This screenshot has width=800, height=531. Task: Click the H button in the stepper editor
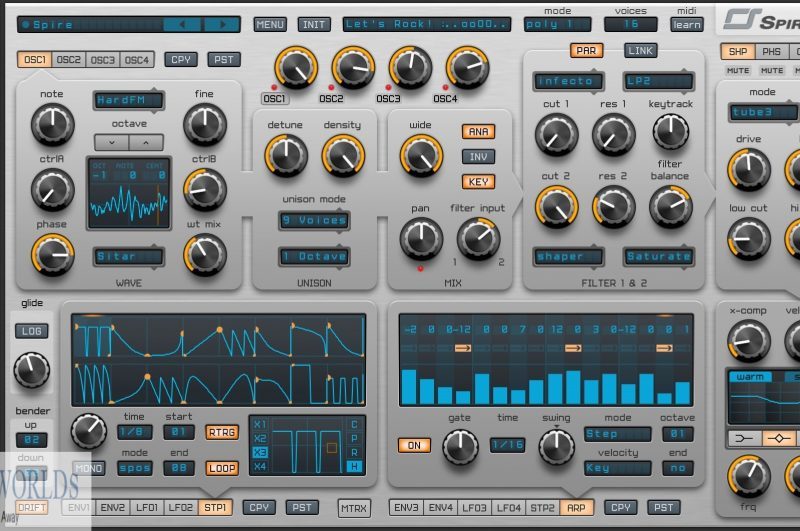coord(354,466)
